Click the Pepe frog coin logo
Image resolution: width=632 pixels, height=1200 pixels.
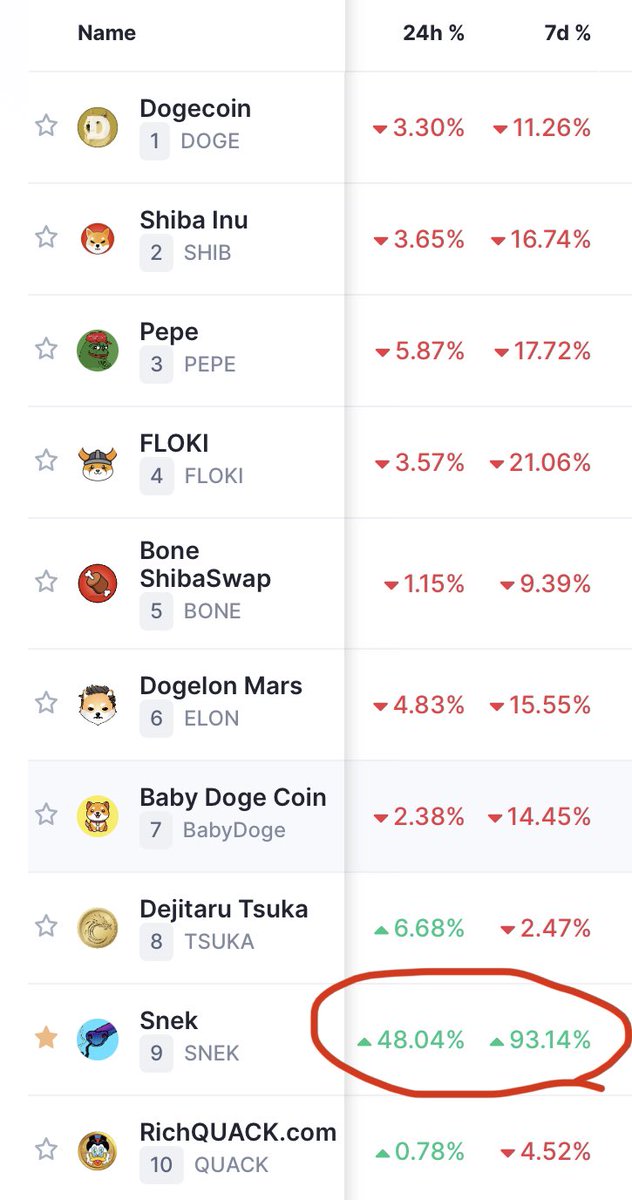pos(98,350)
